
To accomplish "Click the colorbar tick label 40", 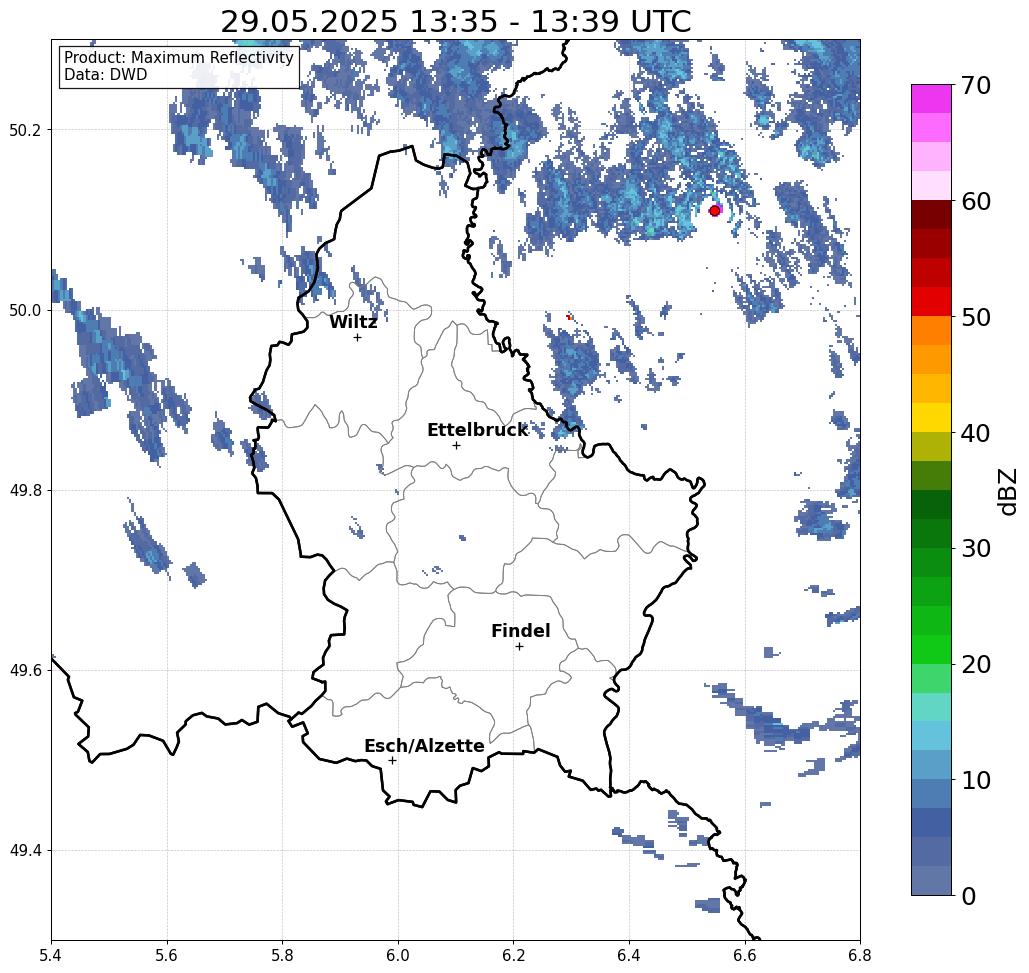I will point(975,433).
